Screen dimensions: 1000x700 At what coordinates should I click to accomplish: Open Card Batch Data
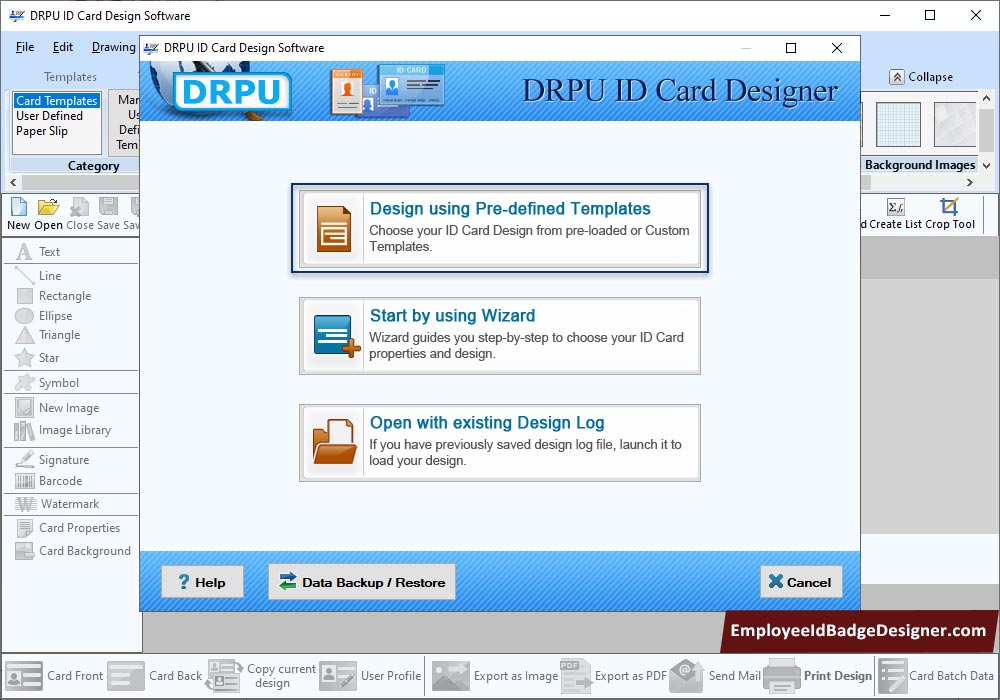pyautogui.click(x=936, y=676)
